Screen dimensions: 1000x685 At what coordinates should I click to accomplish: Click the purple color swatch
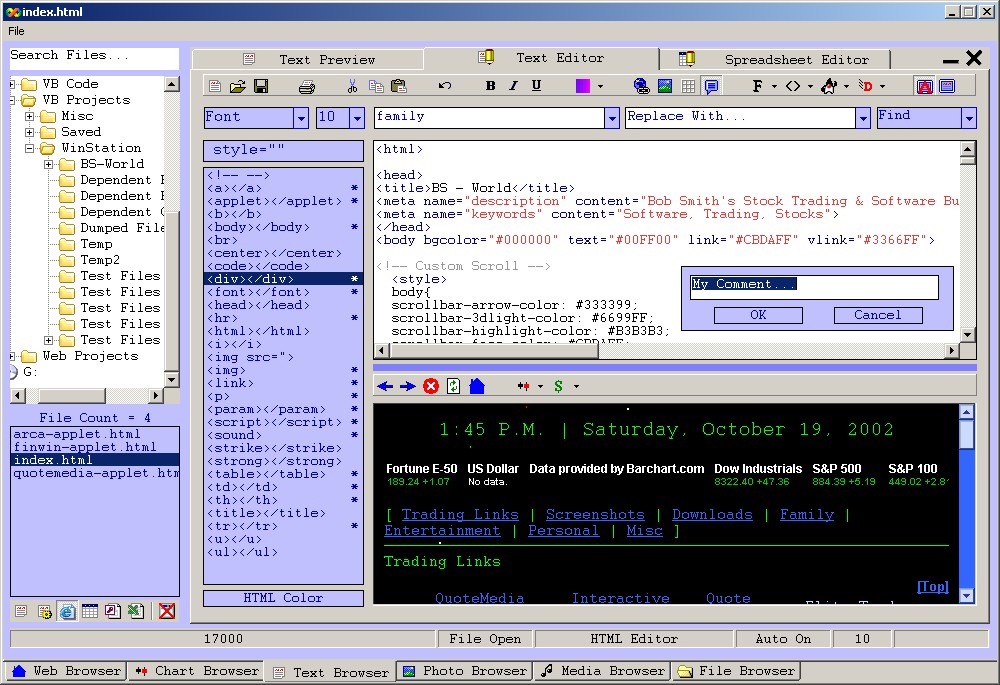click(x=583, y=86)
